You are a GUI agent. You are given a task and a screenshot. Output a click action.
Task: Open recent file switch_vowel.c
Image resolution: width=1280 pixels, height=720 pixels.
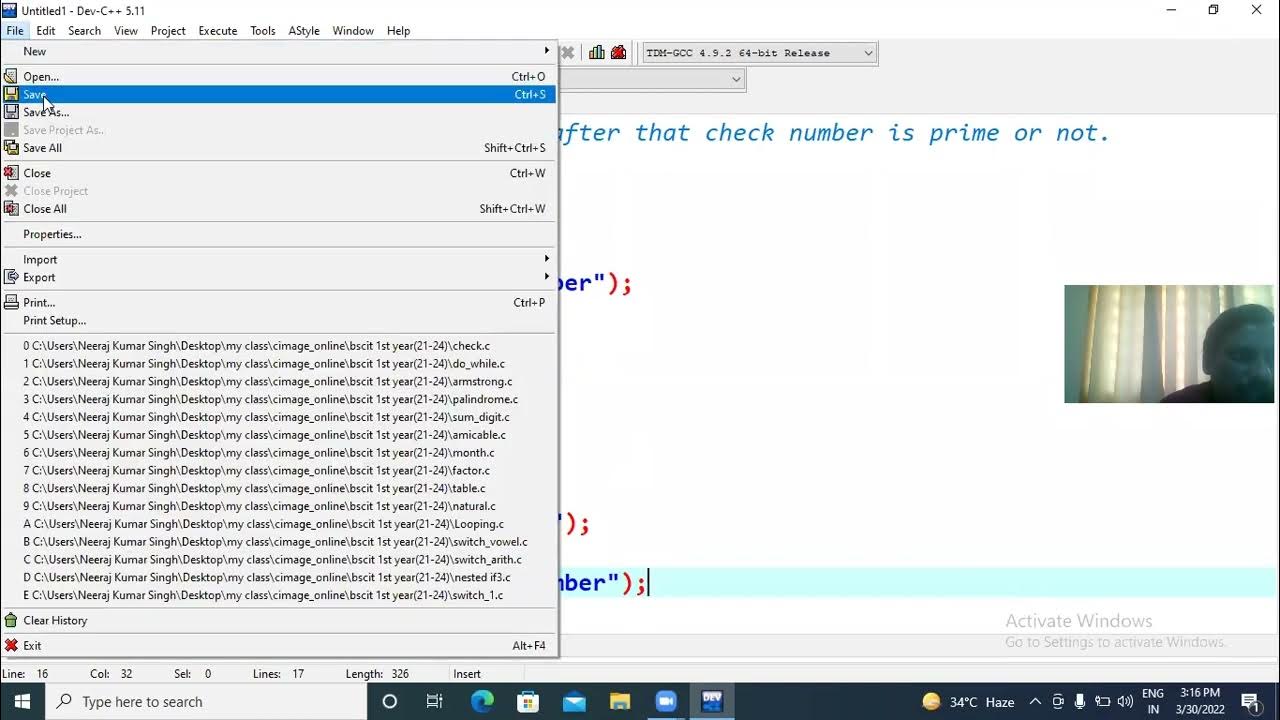[278, 542]
